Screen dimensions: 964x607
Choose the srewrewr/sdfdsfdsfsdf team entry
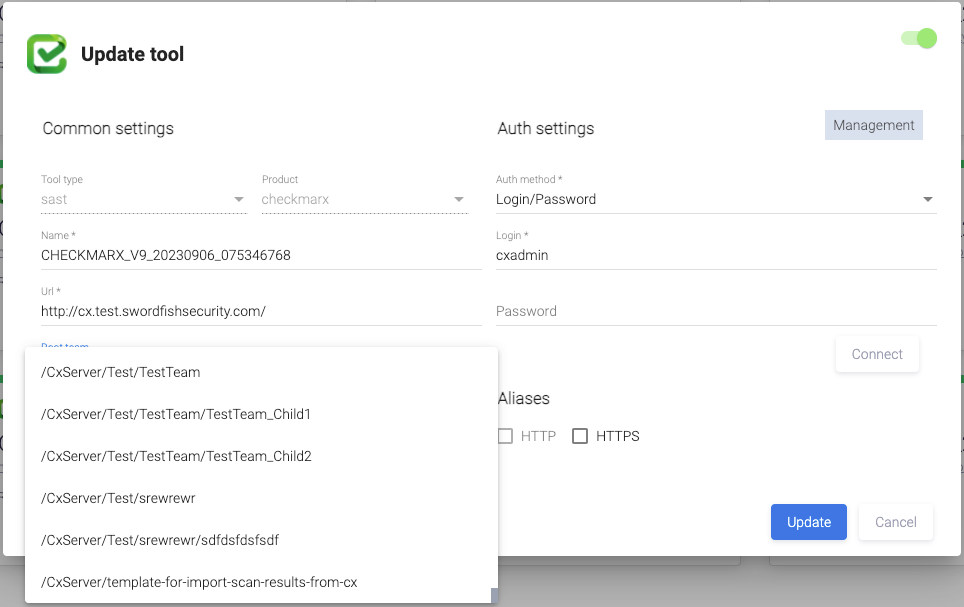pos(160,540)
